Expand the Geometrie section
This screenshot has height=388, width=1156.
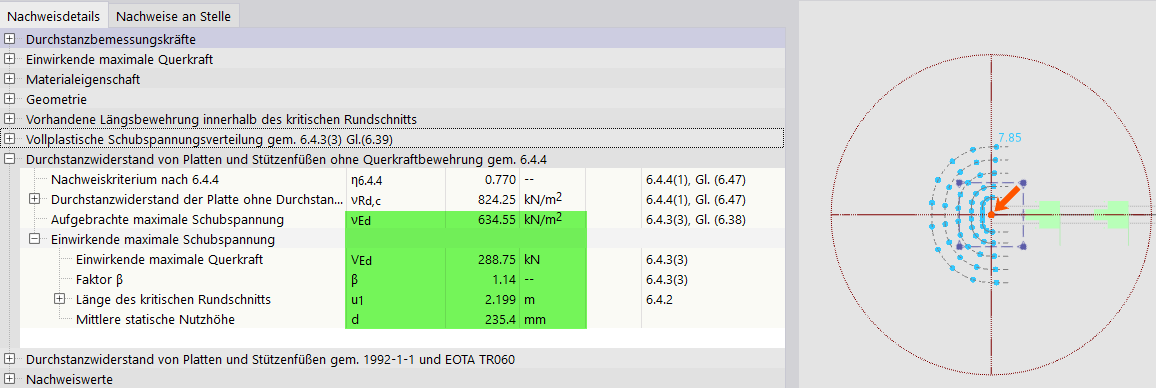tap(10, 98)
